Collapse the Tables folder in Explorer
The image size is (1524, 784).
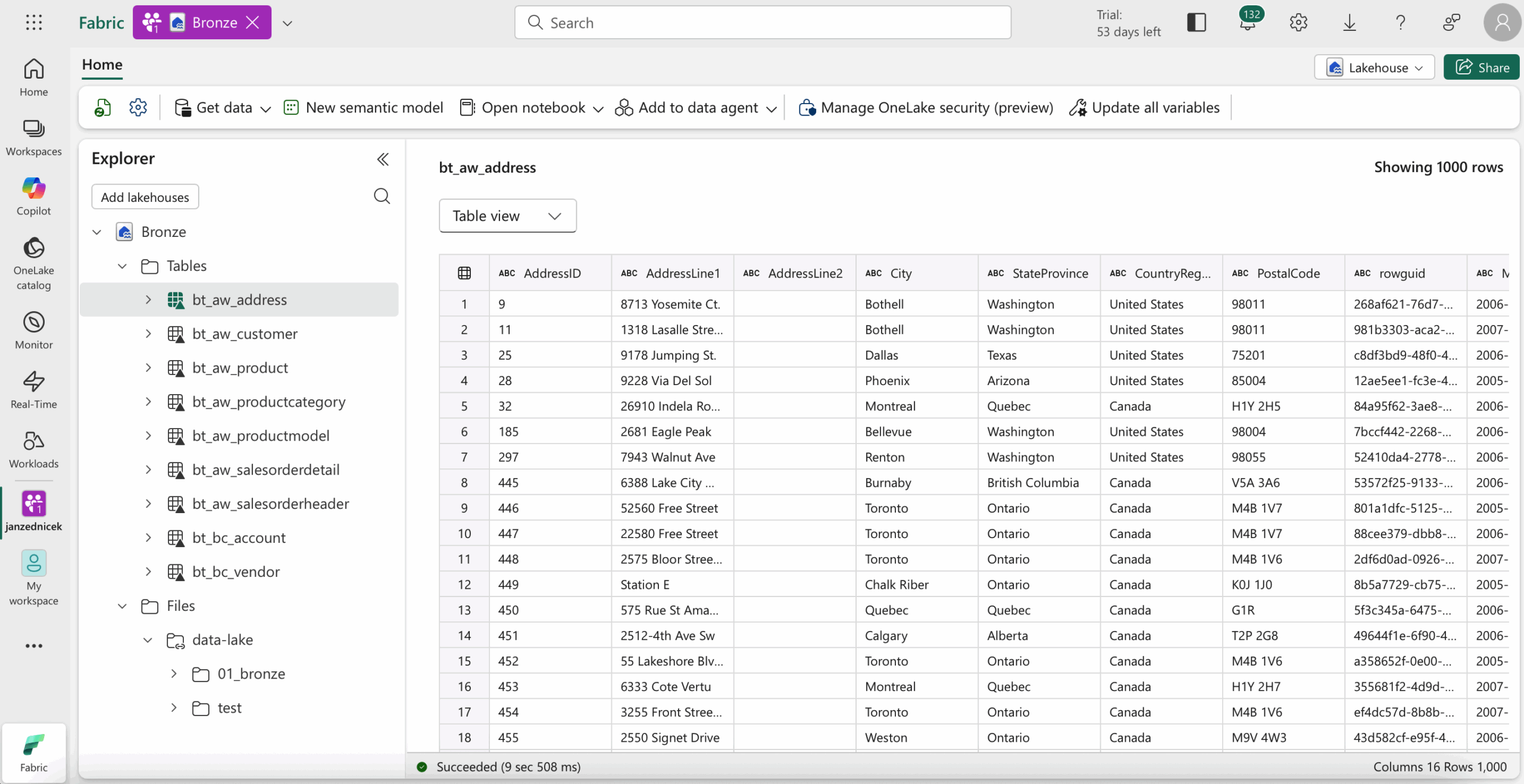click(x=123, y=266)
